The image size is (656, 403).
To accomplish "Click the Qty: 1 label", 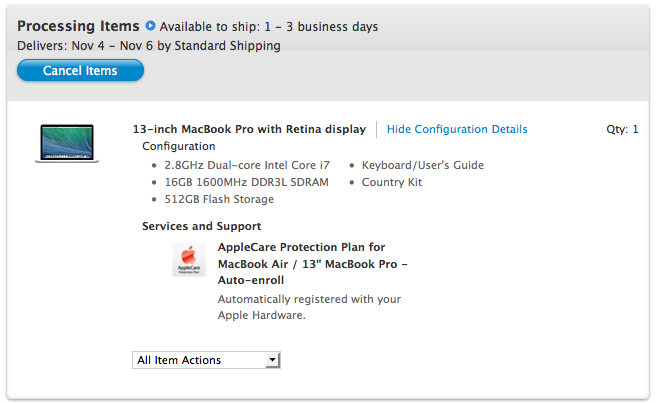I will click(622, 129).
